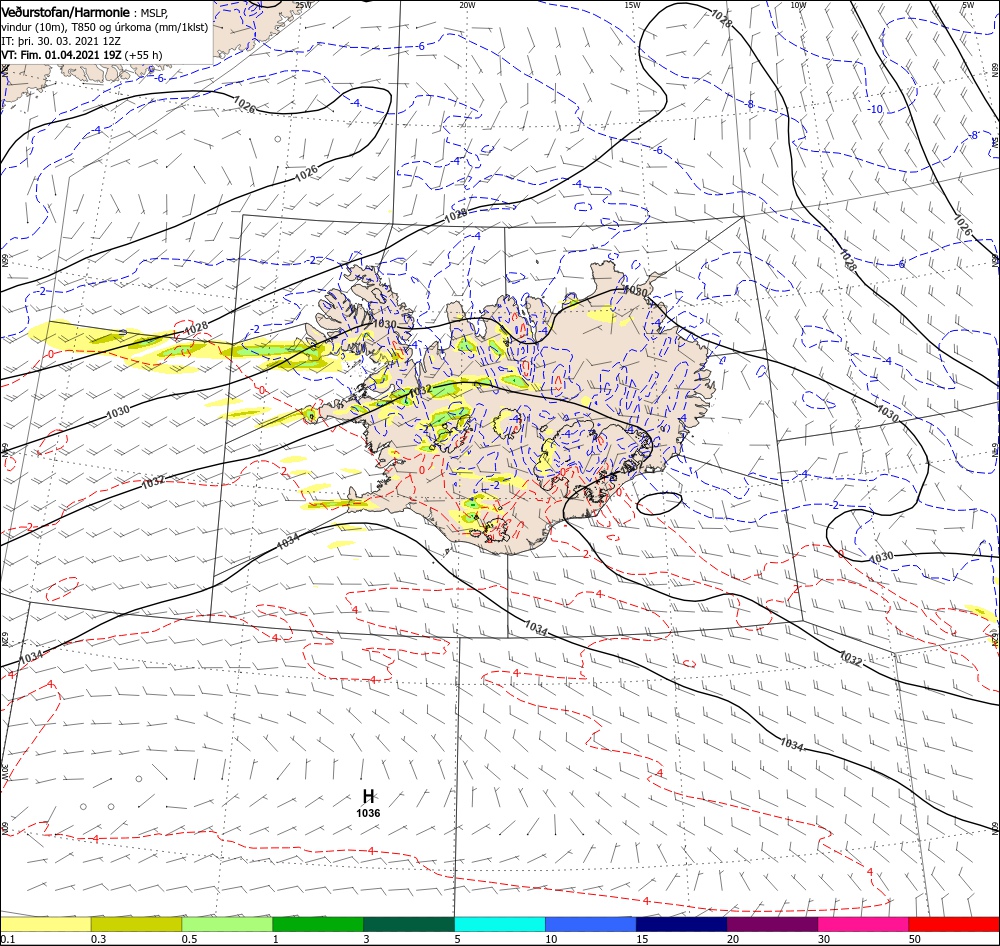Viewport: 1000px width, 946px height.
Task: Click the 10W longitude label
Action: tap(798, 5)
